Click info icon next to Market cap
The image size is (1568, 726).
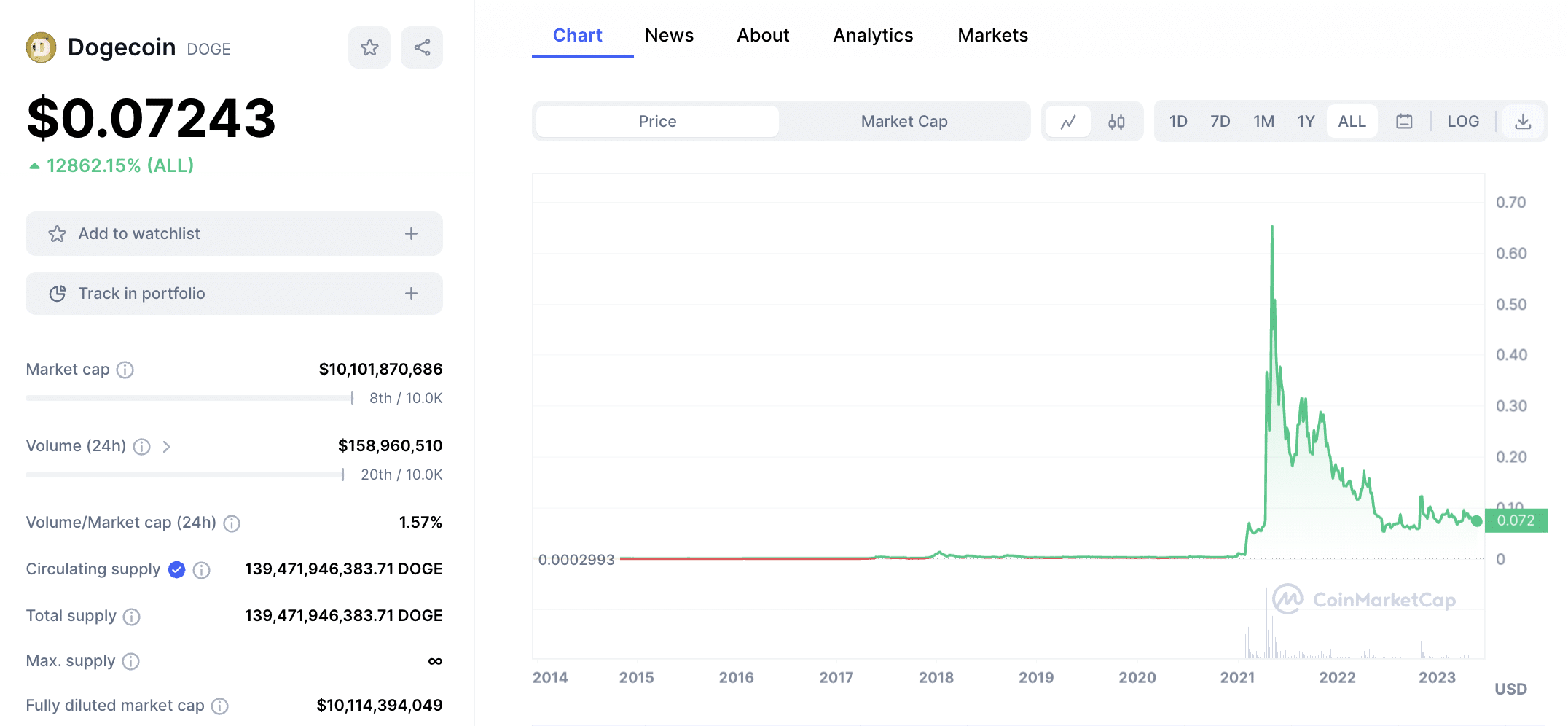[125, 370]
